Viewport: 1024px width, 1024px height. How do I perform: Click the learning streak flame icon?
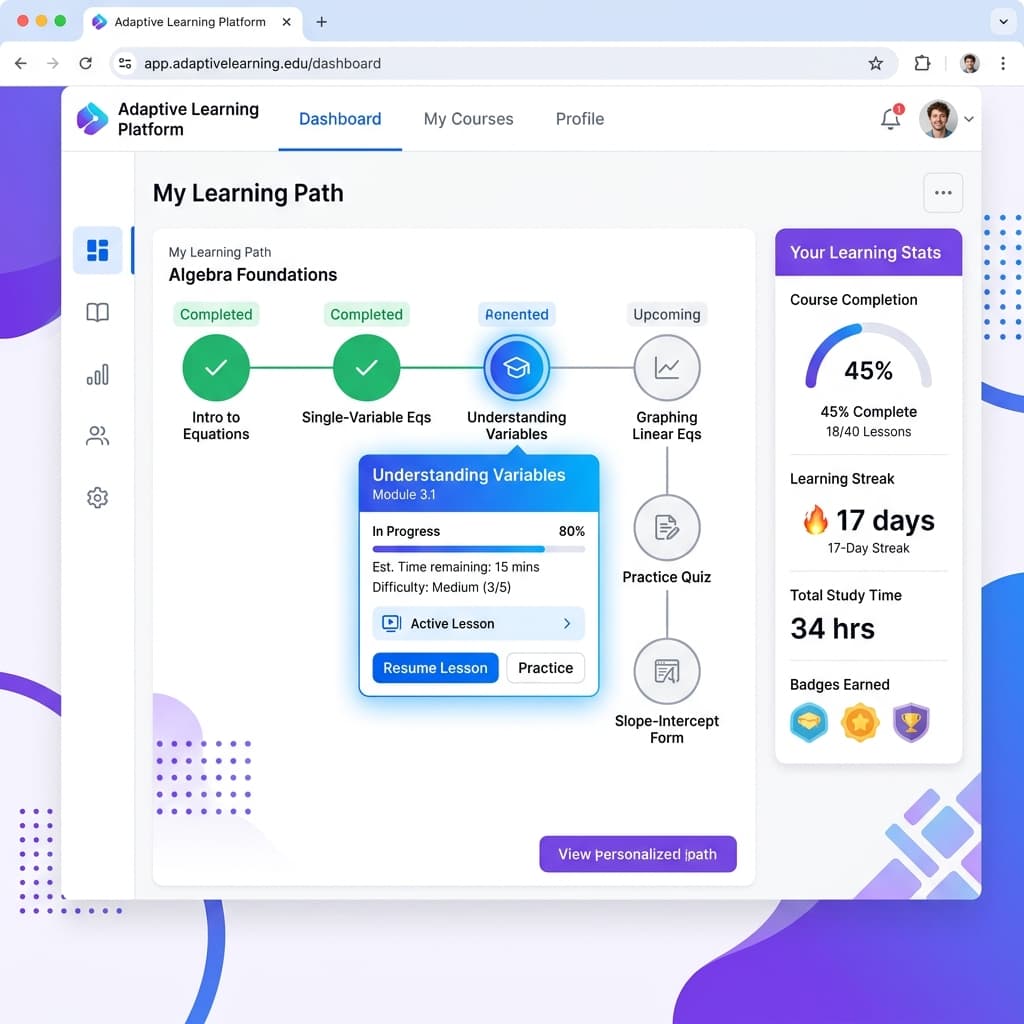(x=815, y=520)
